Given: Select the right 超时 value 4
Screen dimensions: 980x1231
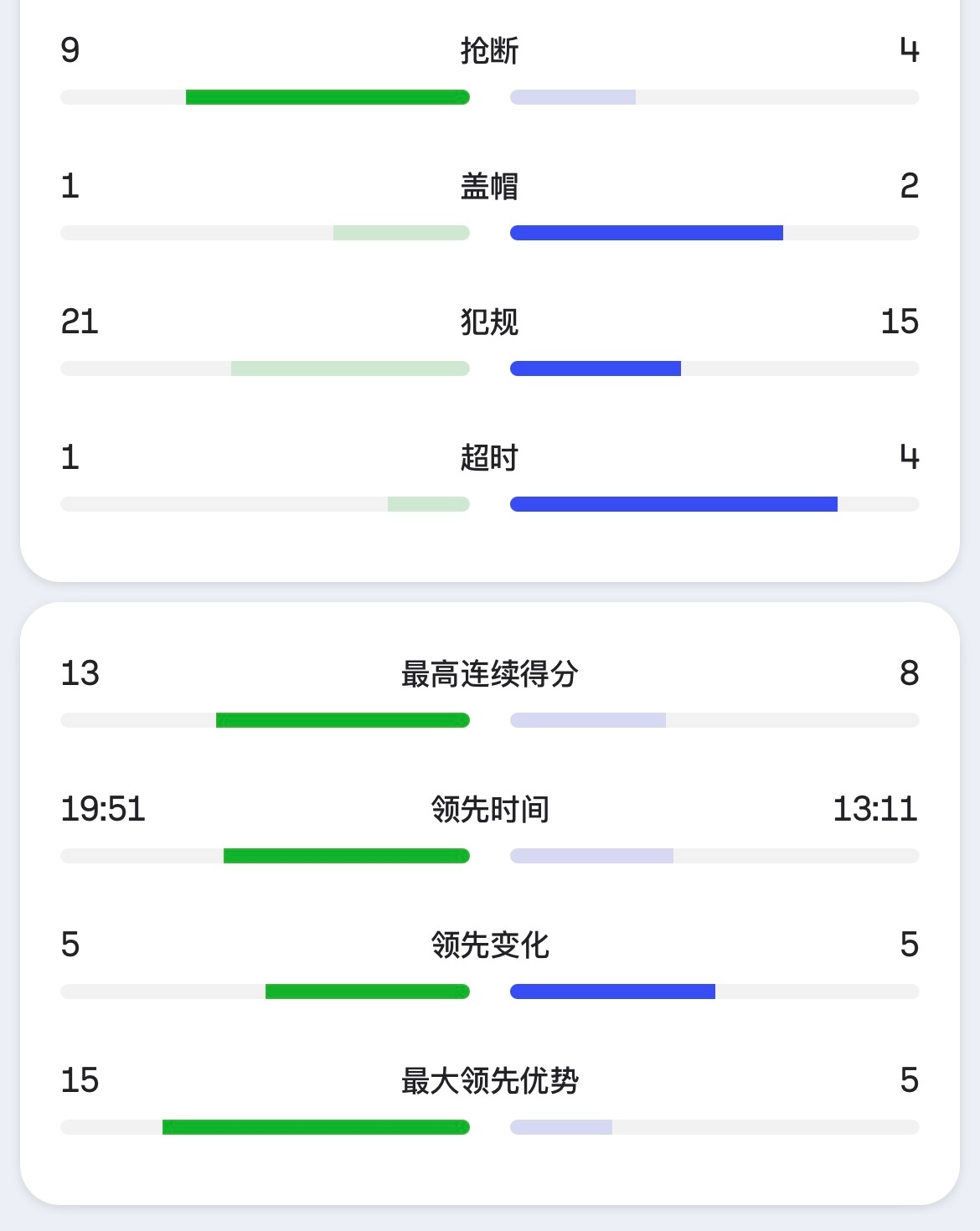Looking at the screenshot, I should pyautogui.click(x=909, y=457).
